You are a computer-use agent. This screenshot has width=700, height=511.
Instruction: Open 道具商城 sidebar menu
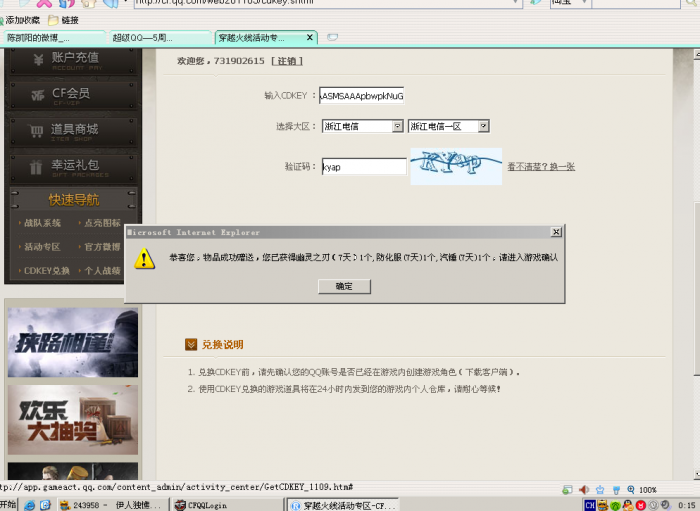(x=73, y=131)
